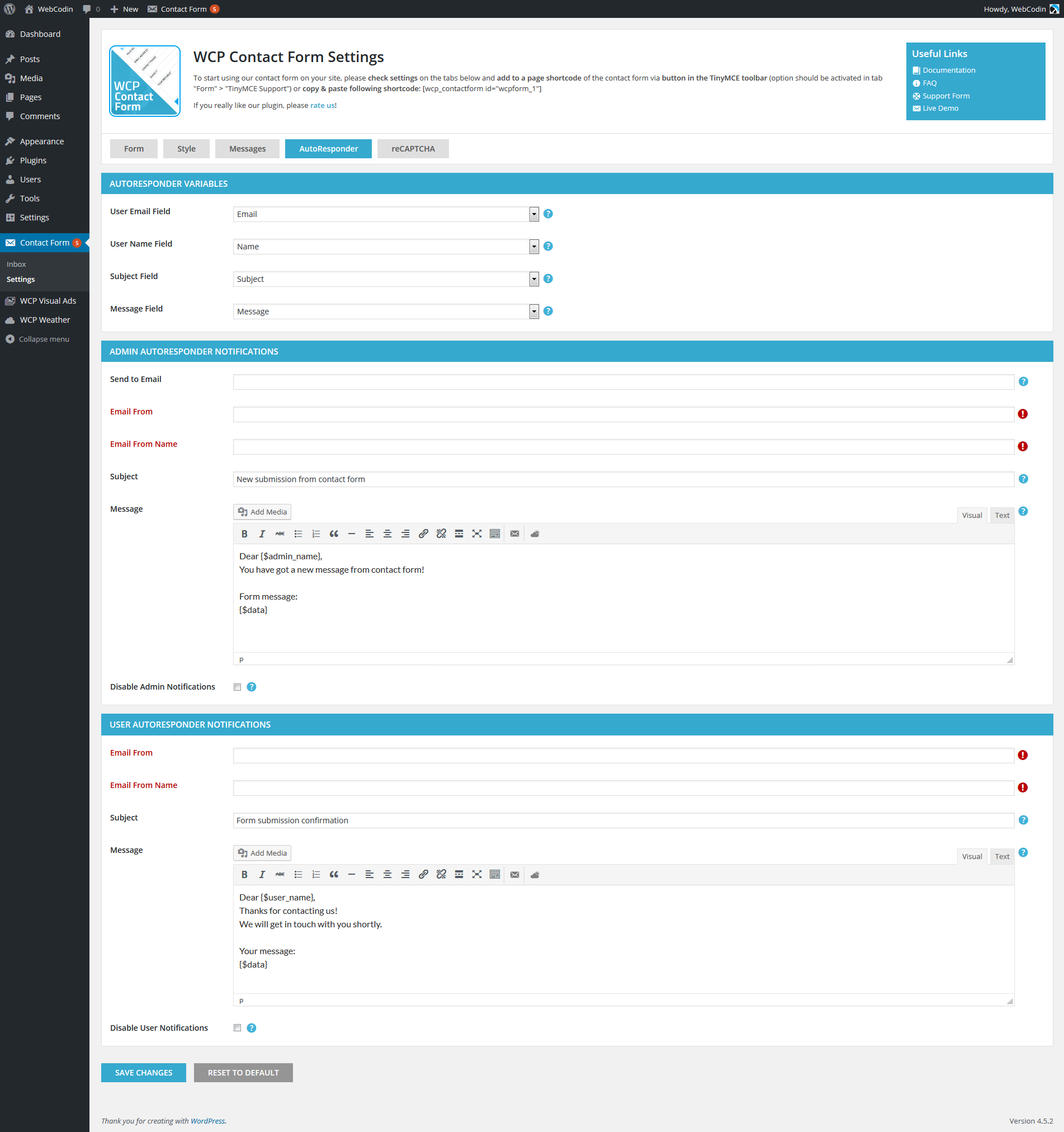The height and width of the screenshot is (1132, 1064).
Task: Click Italic icon in user message editor
Action: click(x=262, y=875)
